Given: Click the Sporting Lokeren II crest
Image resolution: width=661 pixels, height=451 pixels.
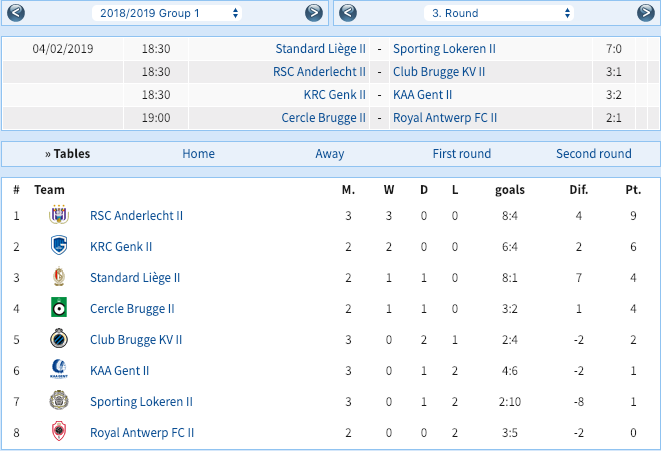Looking at the screenshot, I should click(59, 401).
